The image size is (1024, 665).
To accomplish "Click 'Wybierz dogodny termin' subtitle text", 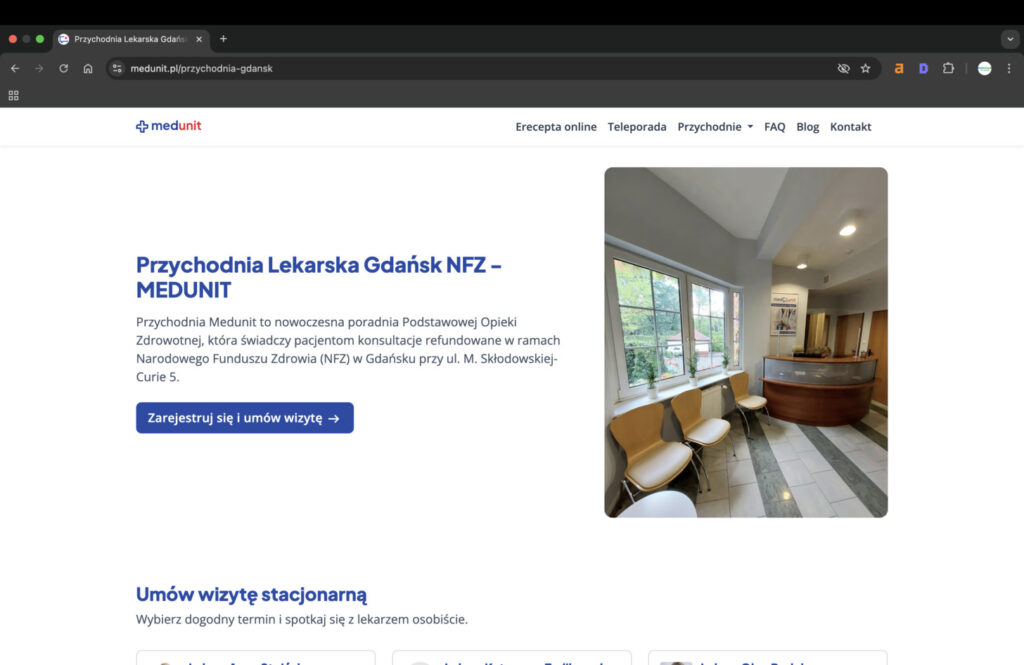I will pyautogui.click(x=302, y=619).
